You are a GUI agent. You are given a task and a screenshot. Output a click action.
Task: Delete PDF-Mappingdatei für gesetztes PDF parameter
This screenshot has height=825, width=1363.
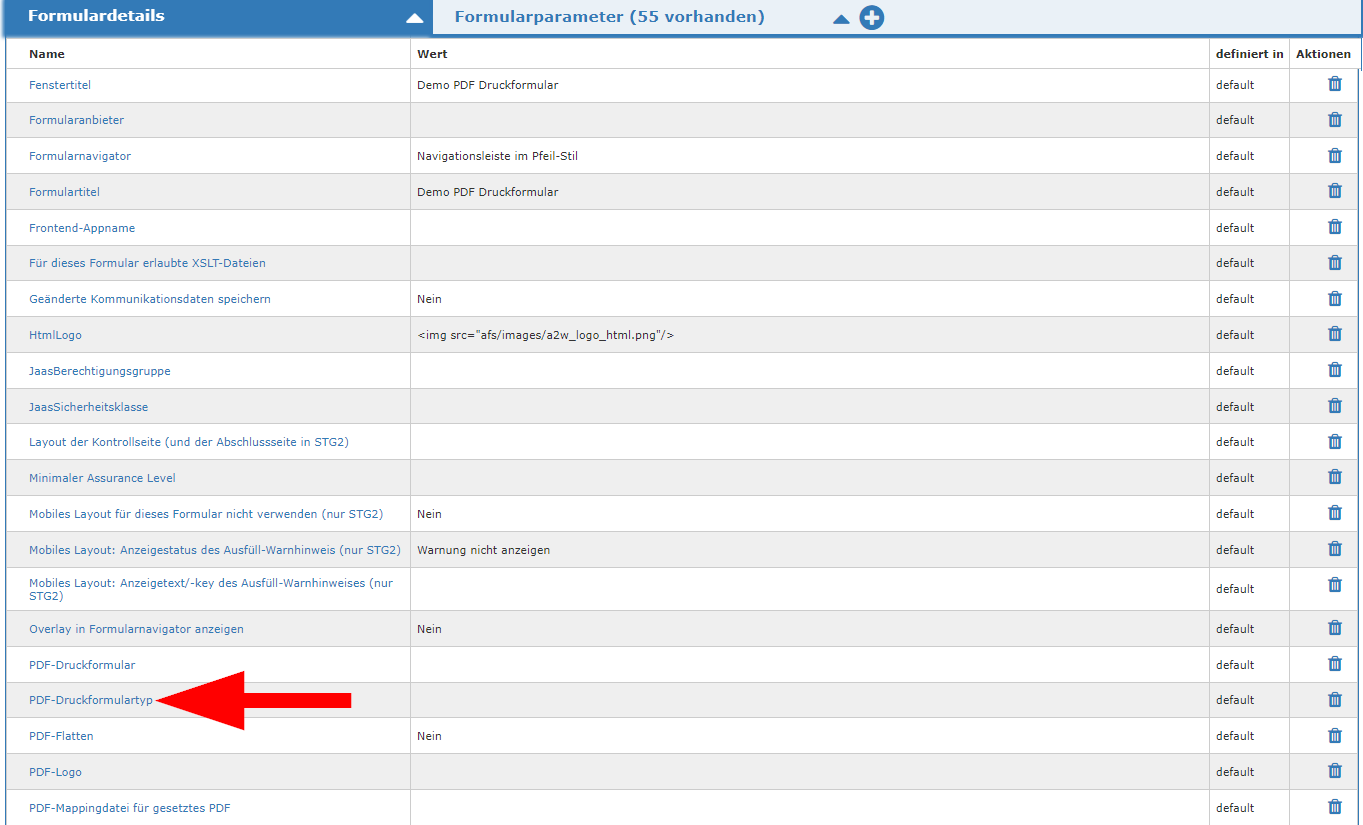[x=1334, y=807]
